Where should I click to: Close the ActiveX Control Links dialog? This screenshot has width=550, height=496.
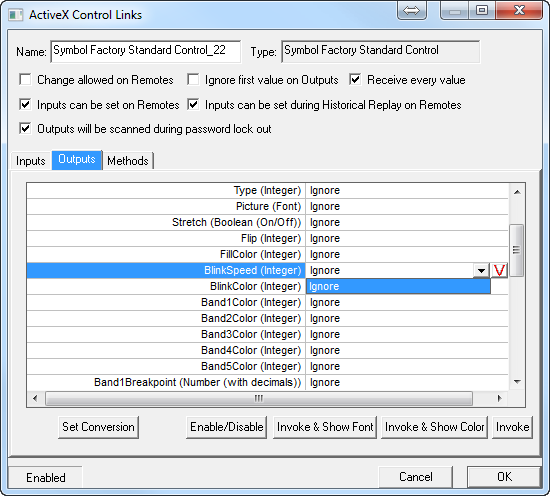519,10
